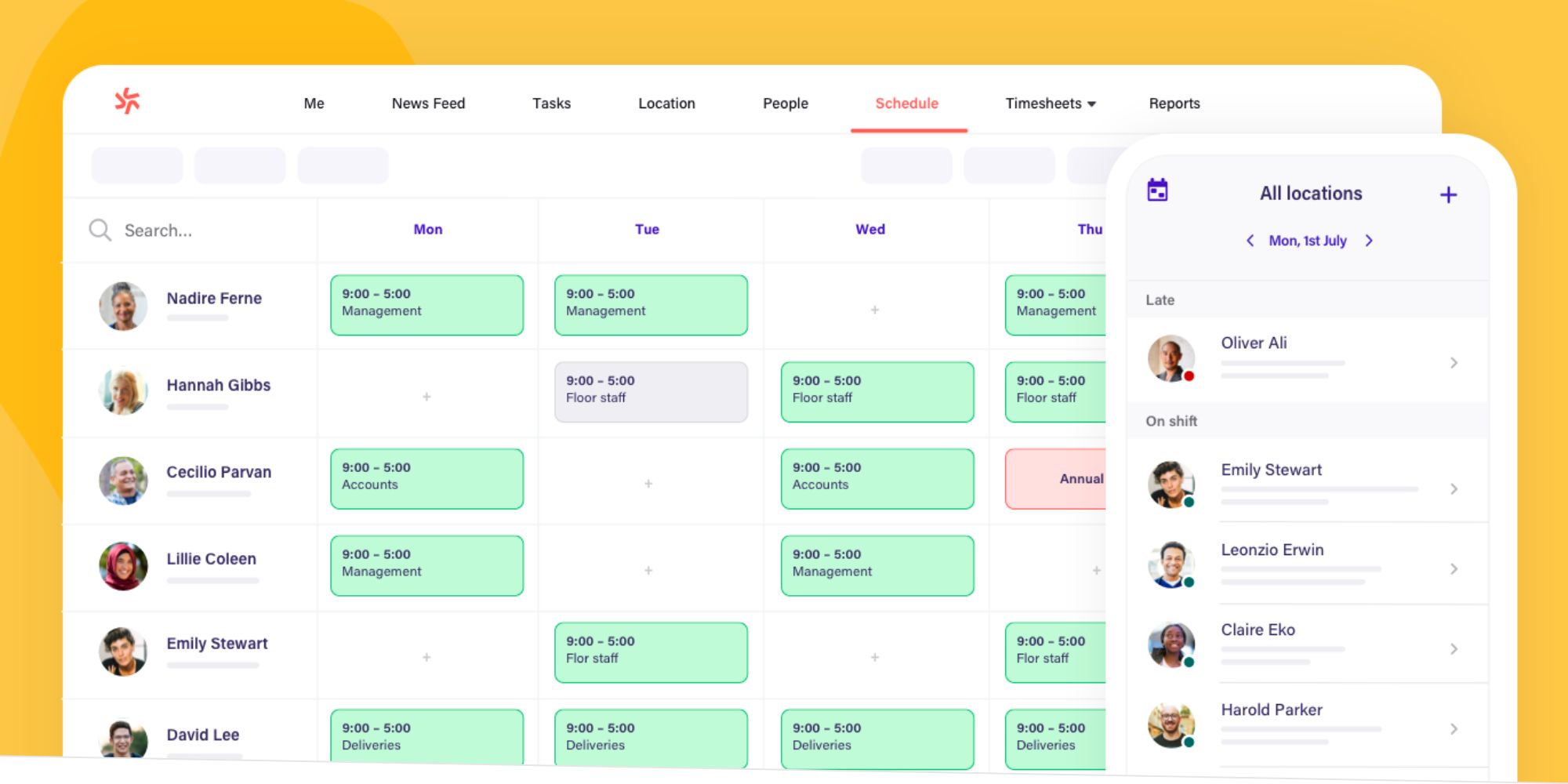Image resolution: width=1568 pixels, height=784 pixels.
Task: Open Nadire Ferne's Monday Management shift
Action: (x=427, y=305)
